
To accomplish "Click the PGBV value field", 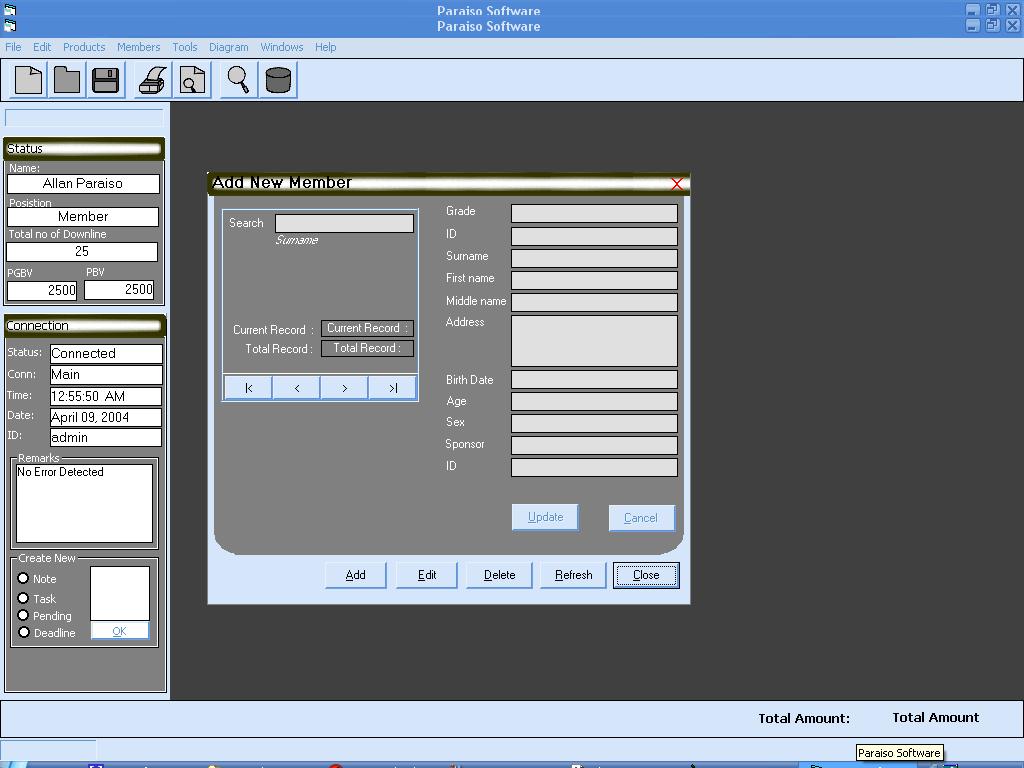I will point(42,290).
